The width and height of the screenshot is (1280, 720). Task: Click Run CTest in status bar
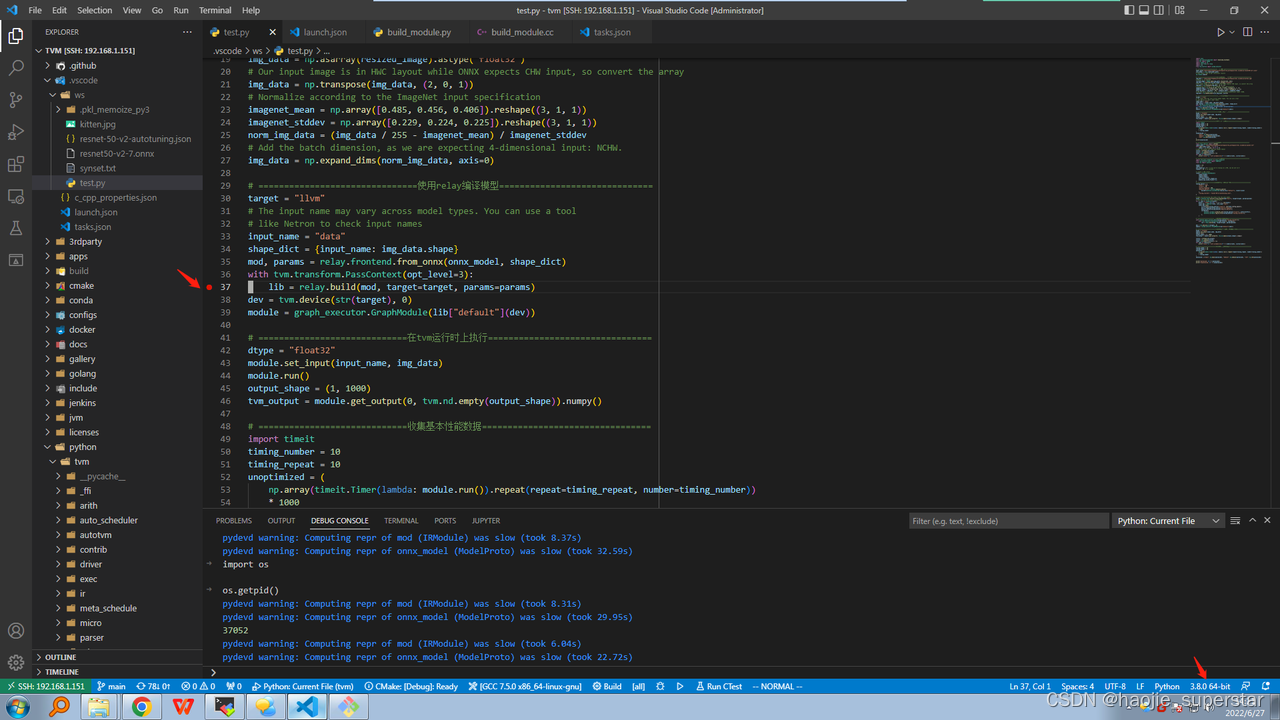(719, 686)
